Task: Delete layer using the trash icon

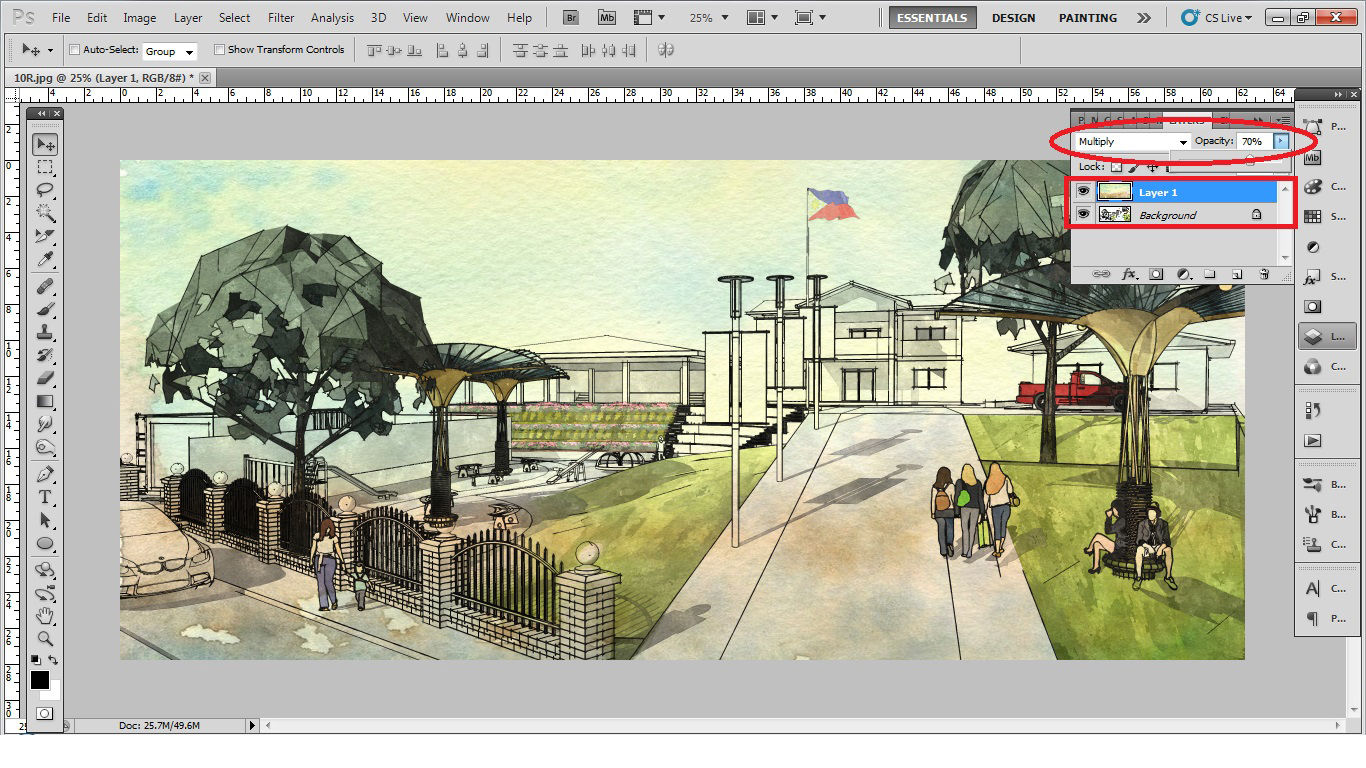Action: coord(1264,274)
